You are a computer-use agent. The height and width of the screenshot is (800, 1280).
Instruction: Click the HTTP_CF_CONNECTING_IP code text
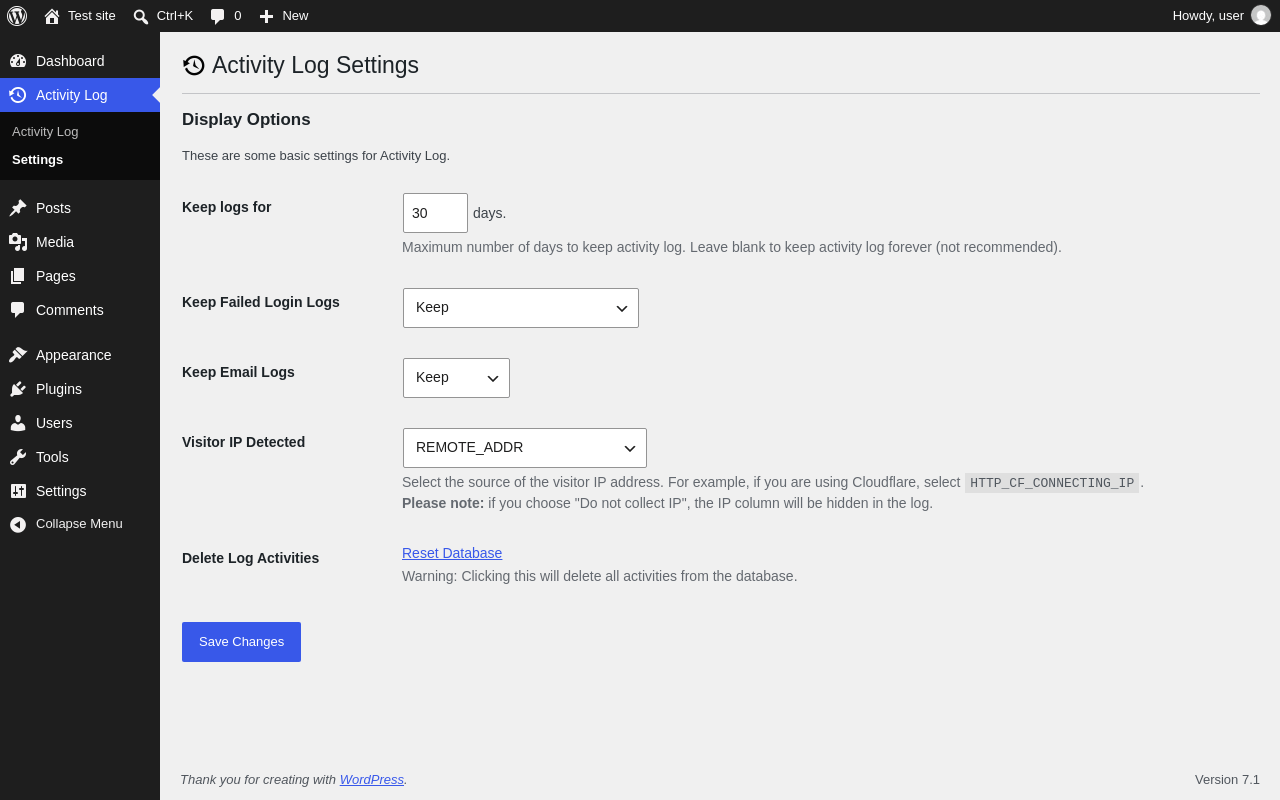pyautogui.click(x=1052, y=483)
